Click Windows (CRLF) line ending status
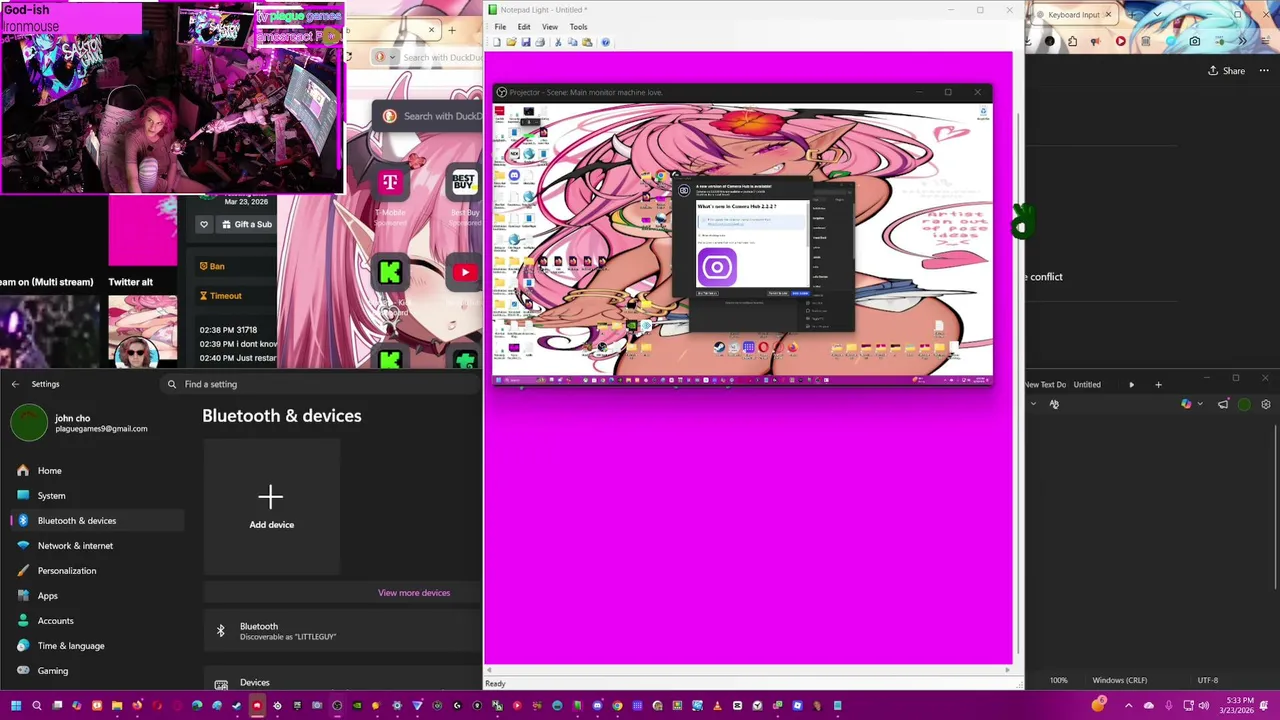Image resolution: width=1280 pixels, height=720 pixels. coord(1119,680)
